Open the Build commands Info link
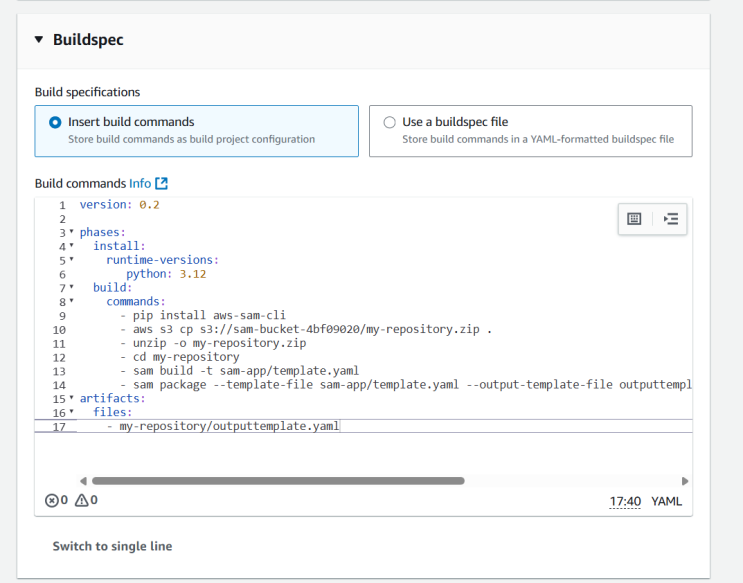743x583 pixels. (140, 183)
